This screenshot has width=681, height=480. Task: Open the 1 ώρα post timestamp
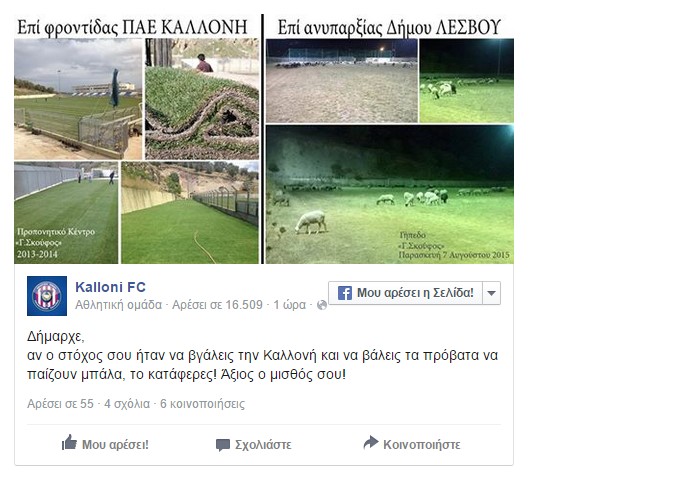tap(289, 305)
